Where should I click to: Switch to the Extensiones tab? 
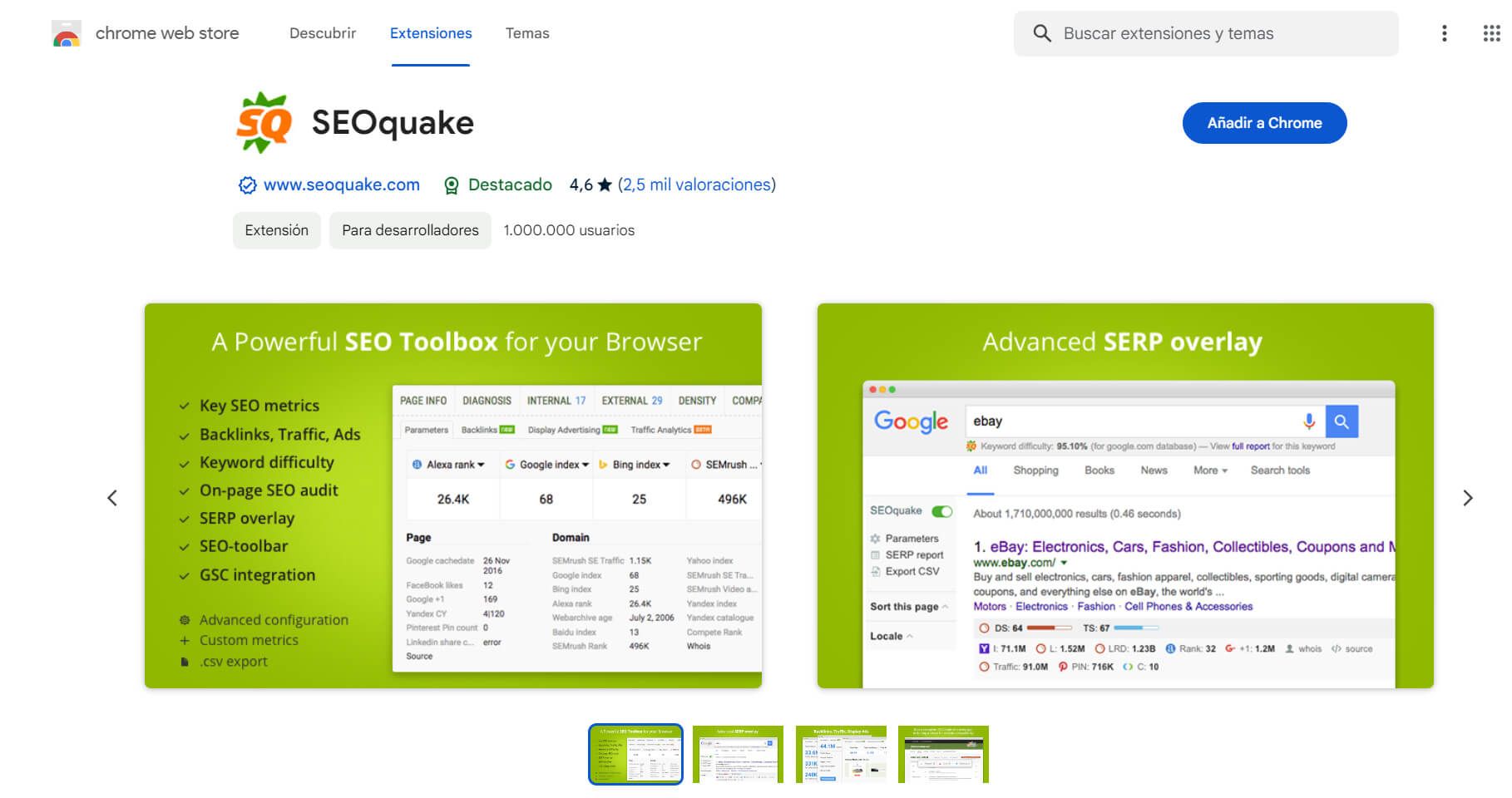coord(431,33)
